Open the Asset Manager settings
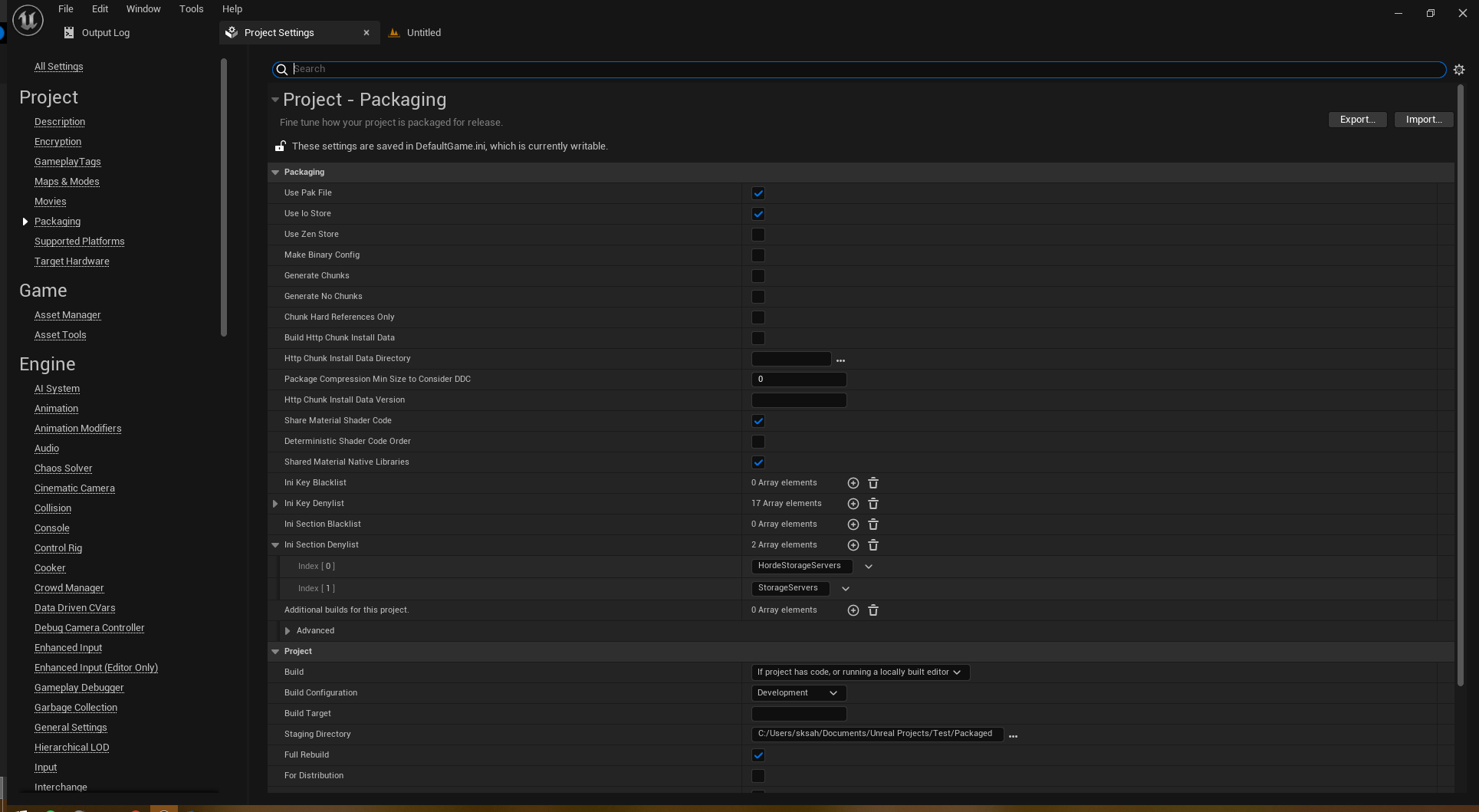 click(x=67, y=315)
